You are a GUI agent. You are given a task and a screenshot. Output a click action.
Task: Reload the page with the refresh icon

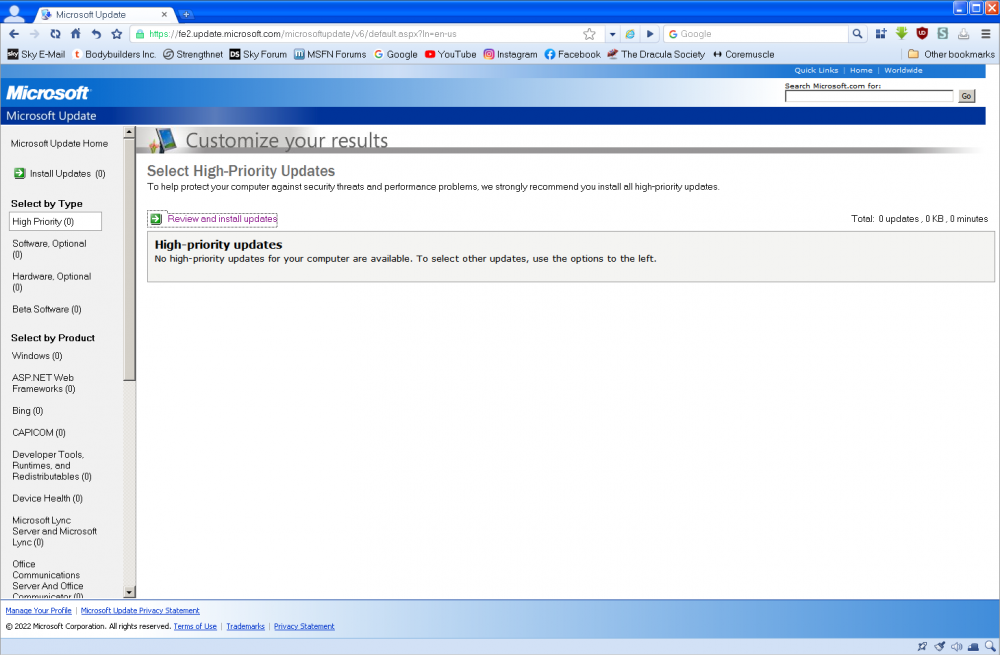pos(55,34)
